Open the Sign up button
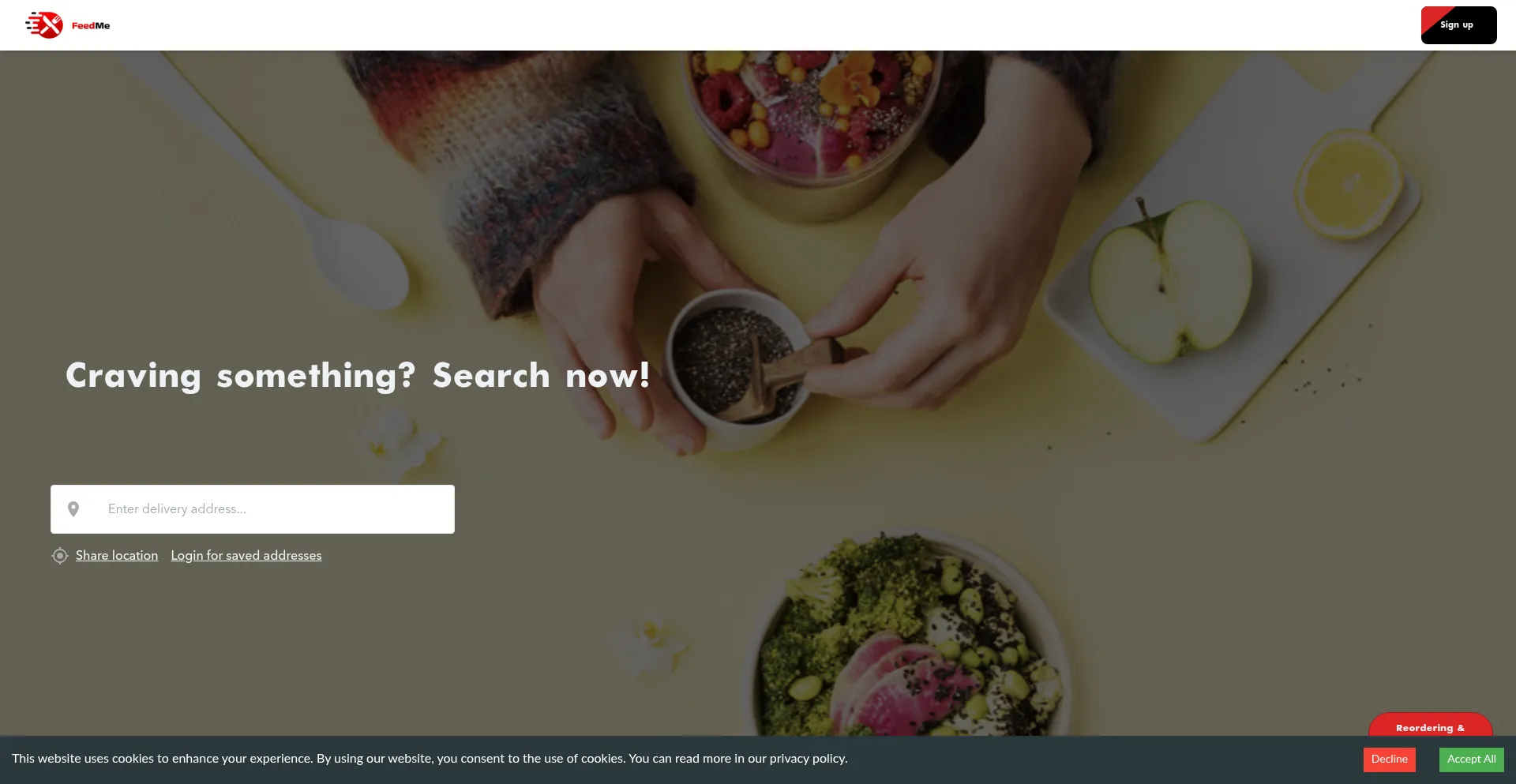This screenshot has width=1516, height=784. (x=1458, y=25)
